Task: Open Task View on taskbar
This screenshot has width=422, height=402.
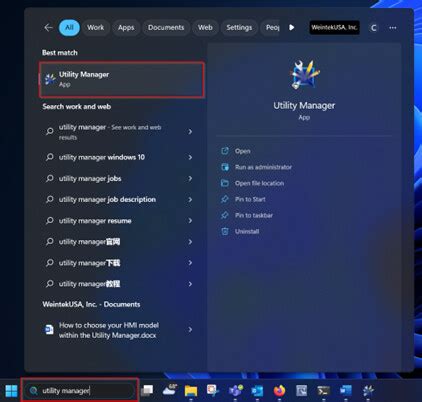Action: click(147, 390)
